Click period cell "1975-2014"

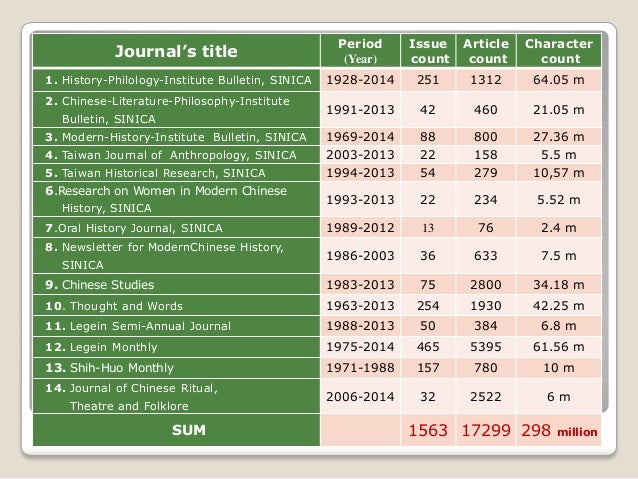pos(360,347)
